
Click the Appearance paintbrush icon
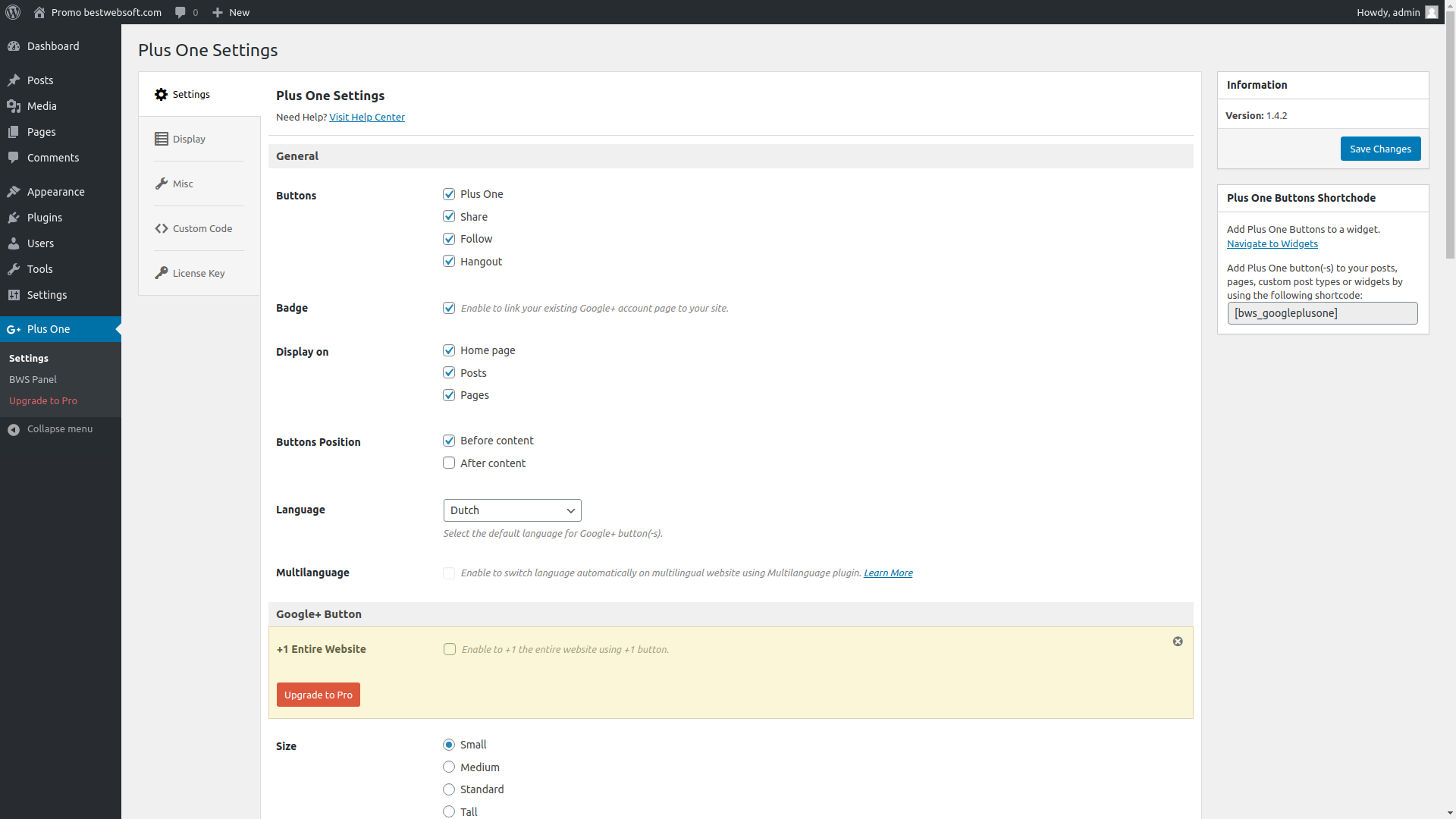point(14,192)
